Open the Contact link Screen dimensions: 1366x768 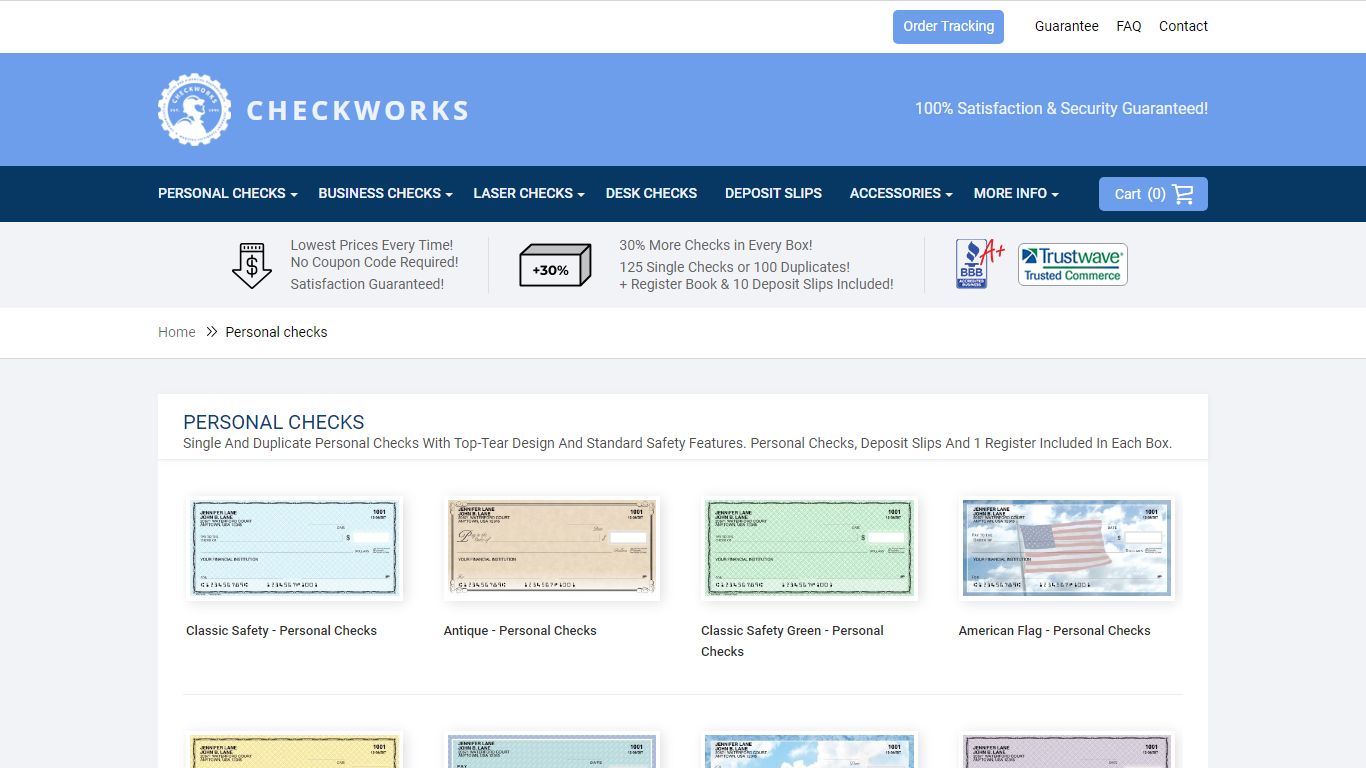pos(1183,27)
